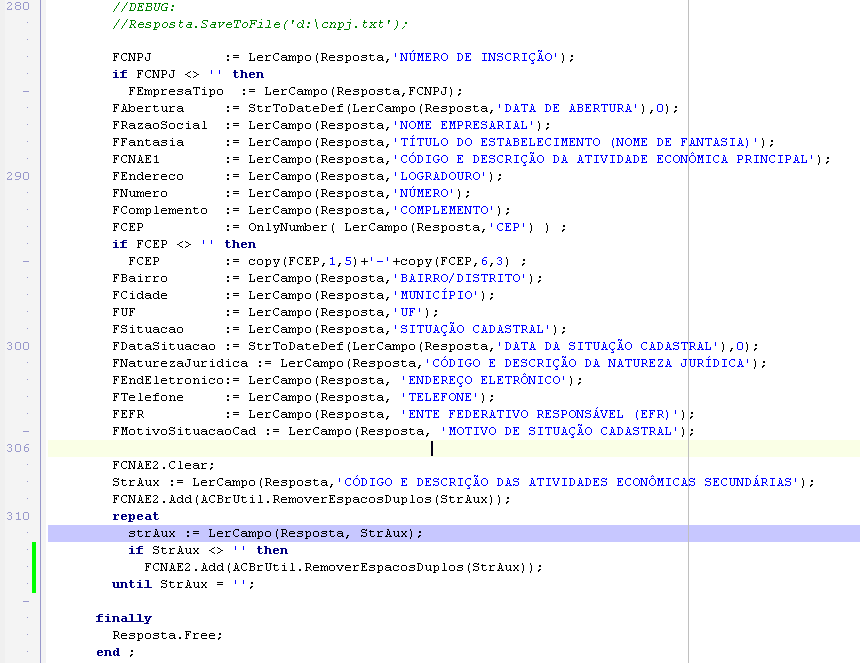Click the 'if StrAux <>' condition line
Viewport: 861px width, 663px height.
coord(208,550)
